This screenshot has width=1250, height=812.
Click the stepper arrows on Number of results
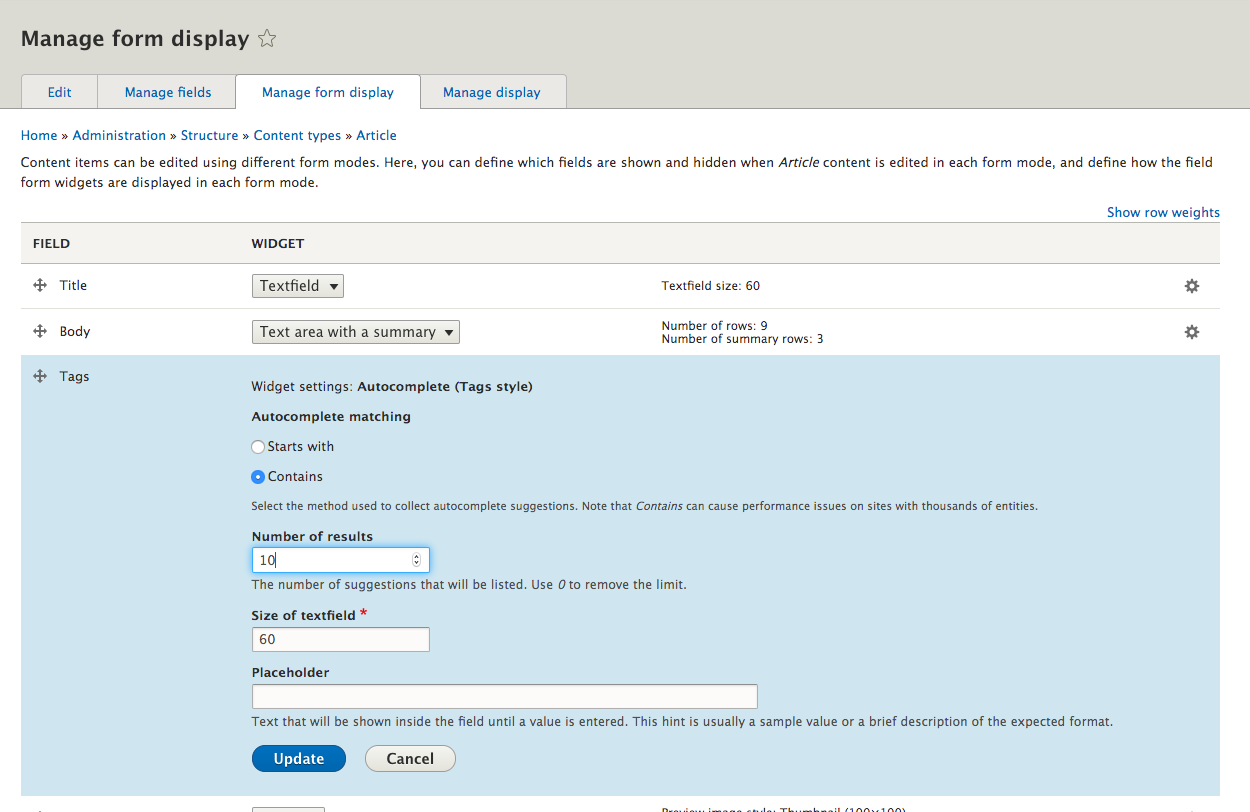tap(417, 559)
